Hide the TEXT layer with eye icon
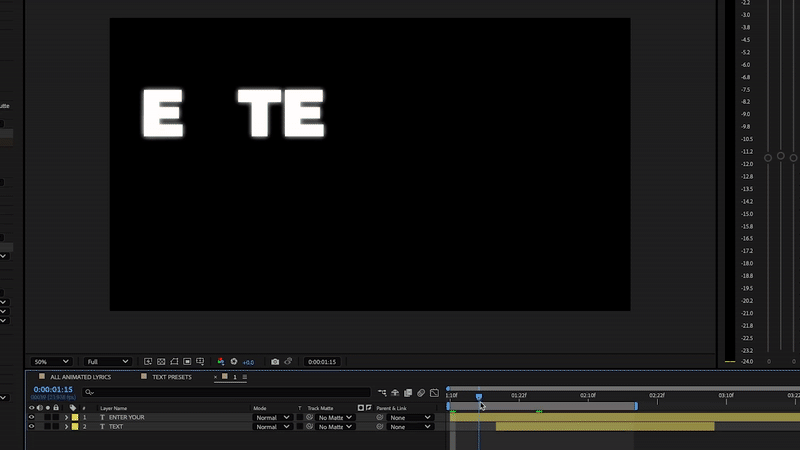Viewport: 800px width, 450px height. pyautogui.click(x=31, y=427)
